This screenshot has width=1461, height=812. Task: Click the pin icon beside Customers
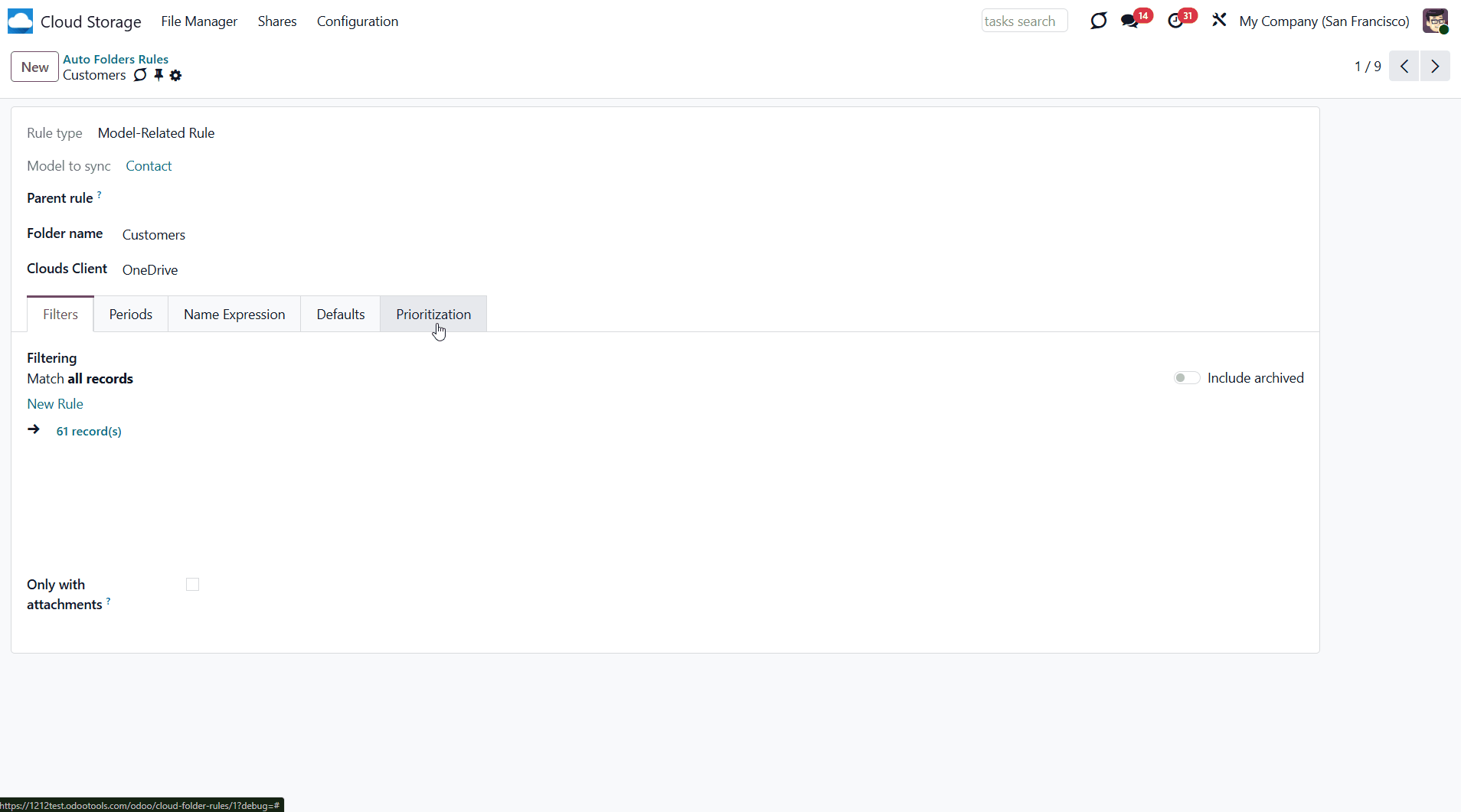(159, 75)
